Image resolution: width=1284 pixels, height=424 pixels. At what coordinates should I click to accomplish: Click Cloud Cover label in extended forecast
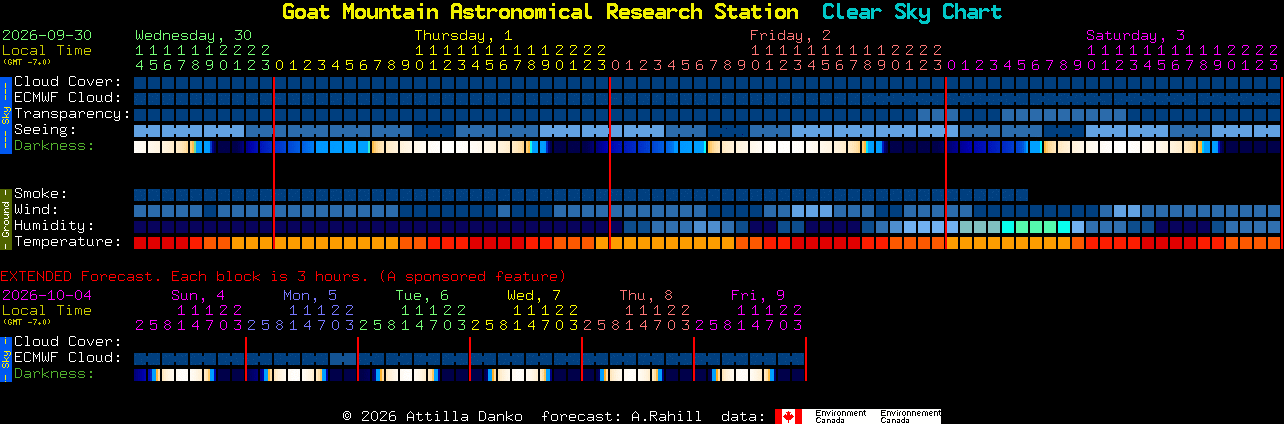[x=68, y=342]
